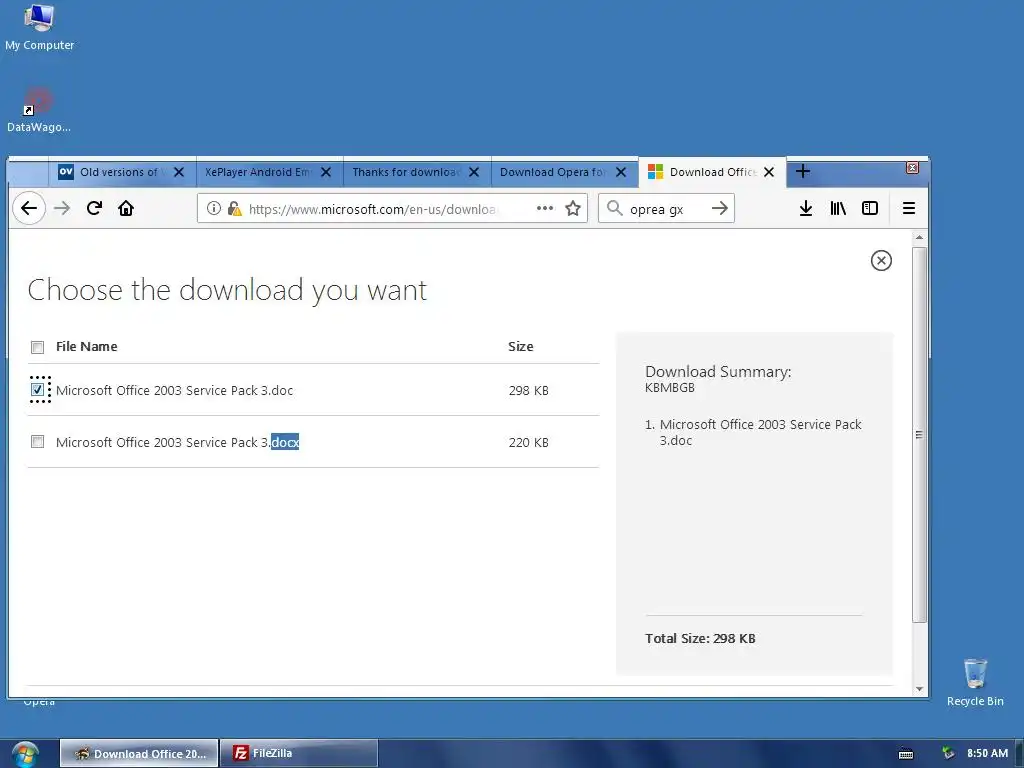The height and width of the screenshot is (768, 1024).
Task: Click page scrollbar down arrow
Action: 920,689
